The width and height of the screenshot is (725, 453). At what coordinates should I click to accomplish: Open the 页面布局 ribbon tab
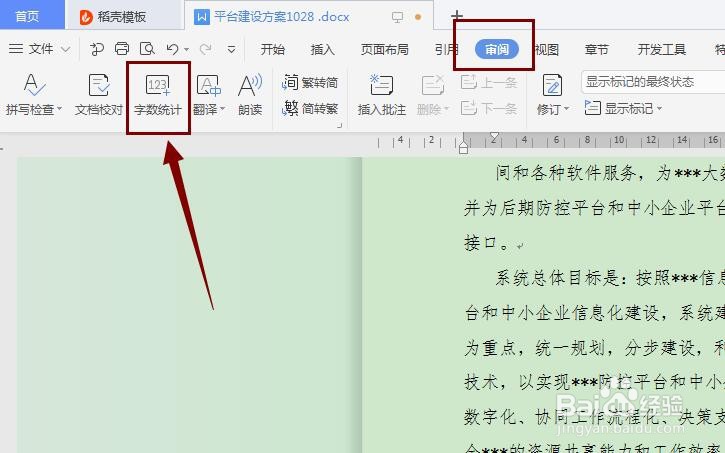coord(385,49)
